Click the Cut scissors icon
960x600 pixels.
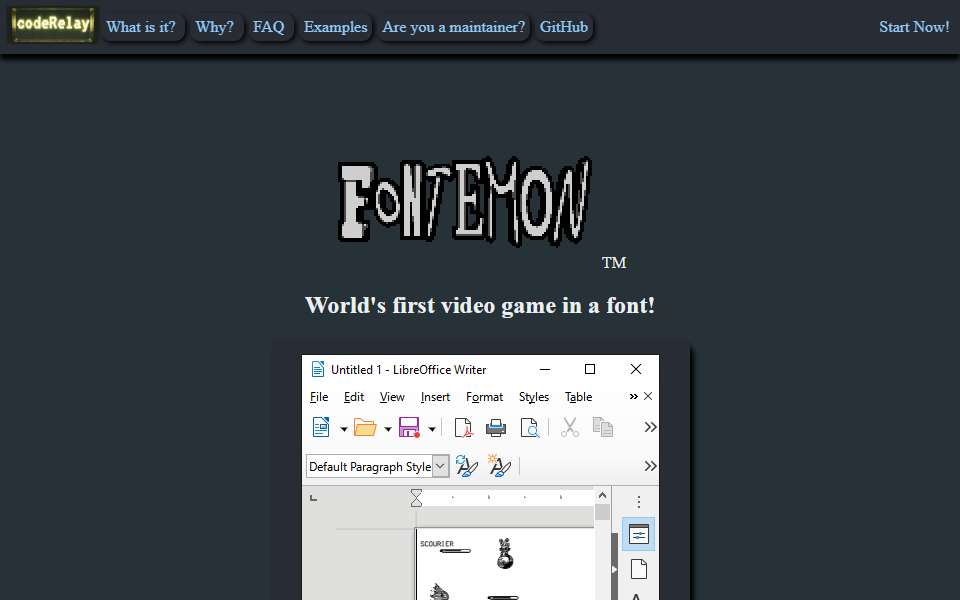570,427
